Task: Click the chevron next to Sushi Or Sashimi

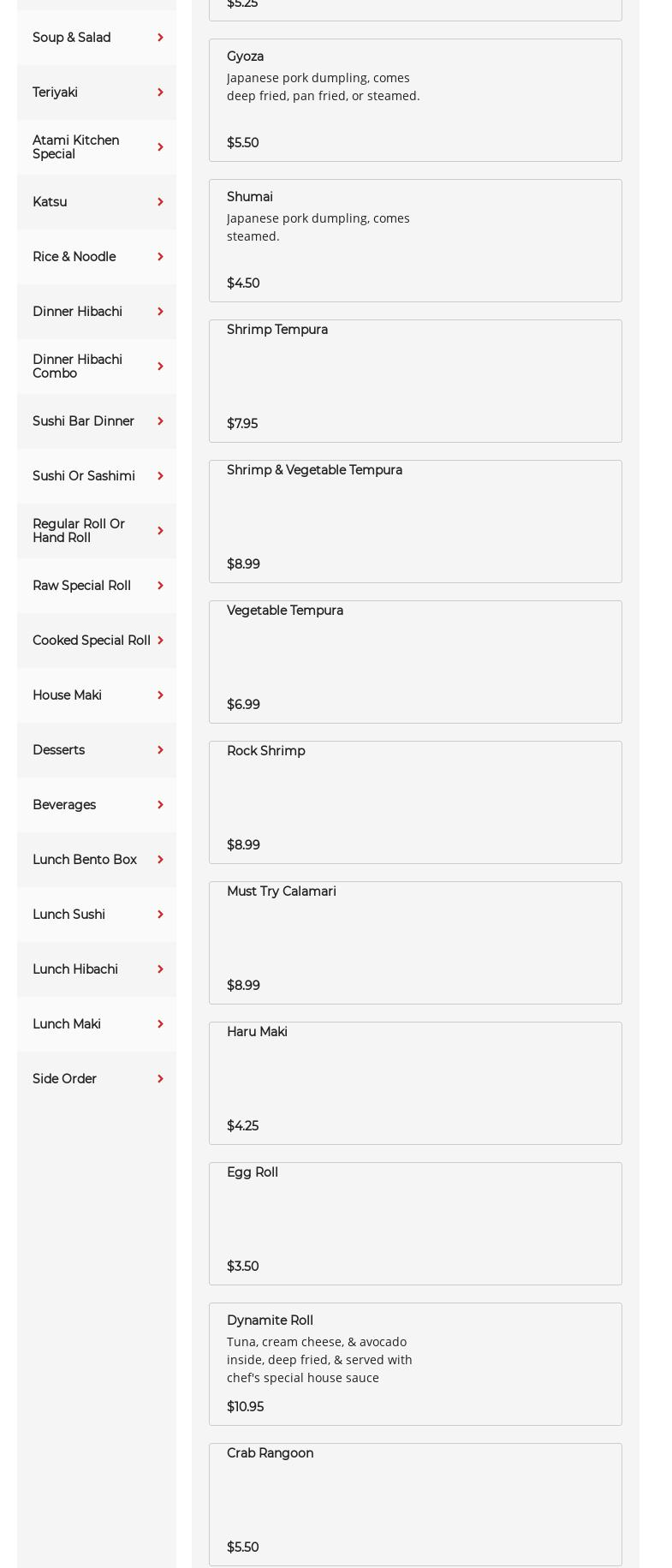Action: pos(160,476)
